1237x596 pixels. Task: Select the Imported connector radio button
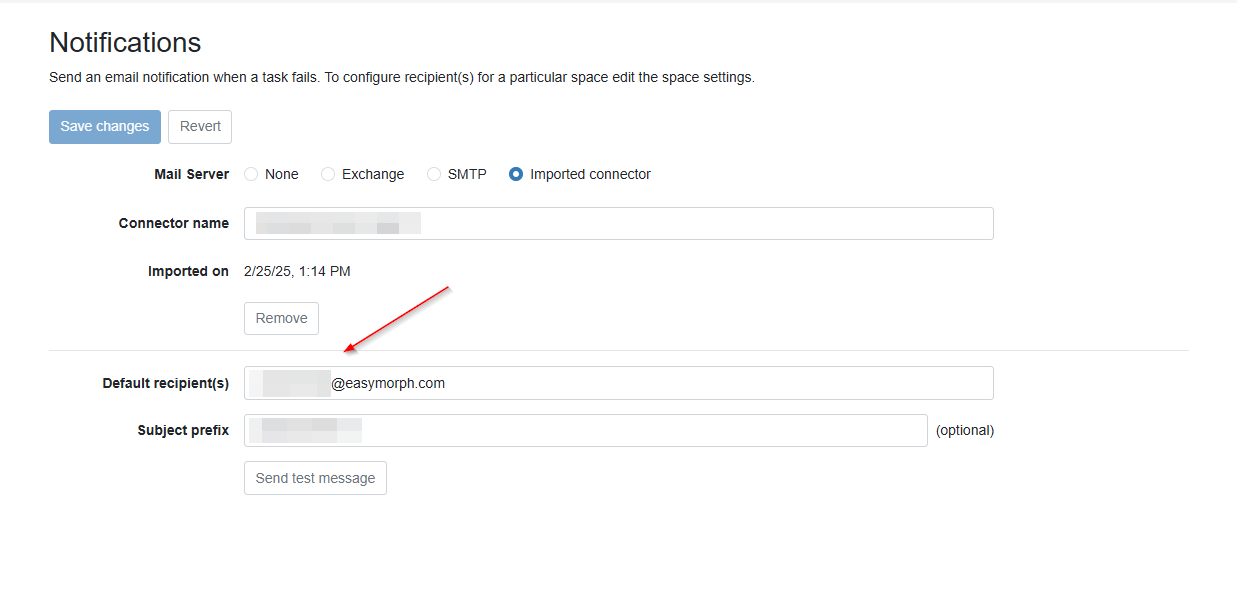tap(516, 174)
